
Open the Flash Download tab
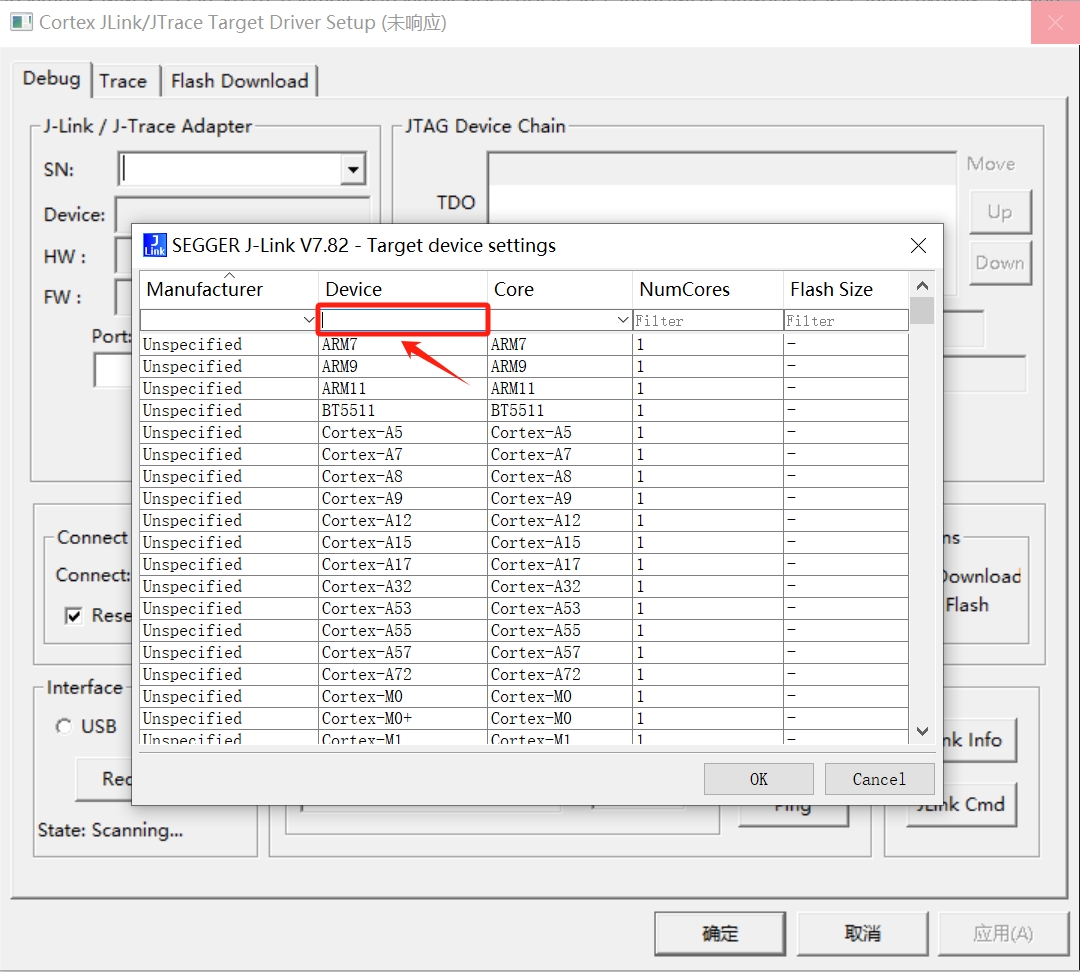tap(239, 81)
